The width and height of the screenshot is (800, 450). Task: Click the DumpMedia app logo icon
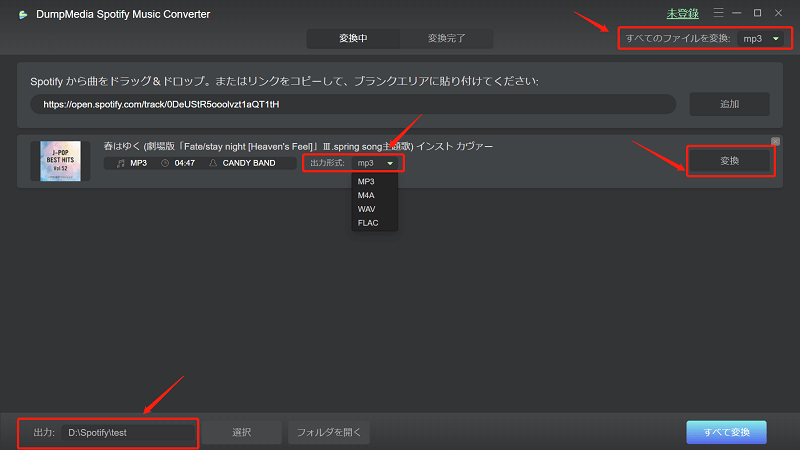23,15
